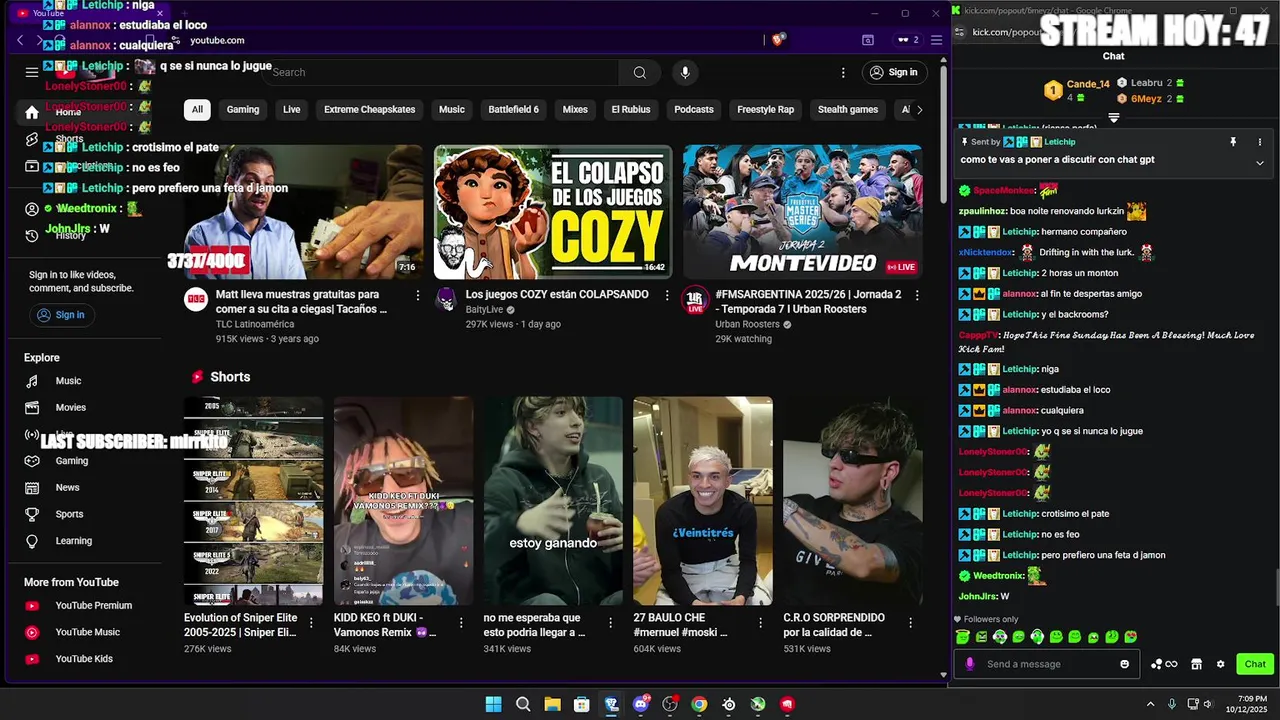1280x720 pixels.
Task: Collapse the Kick gift leaderboard handle
Action: coord(1113,118)
